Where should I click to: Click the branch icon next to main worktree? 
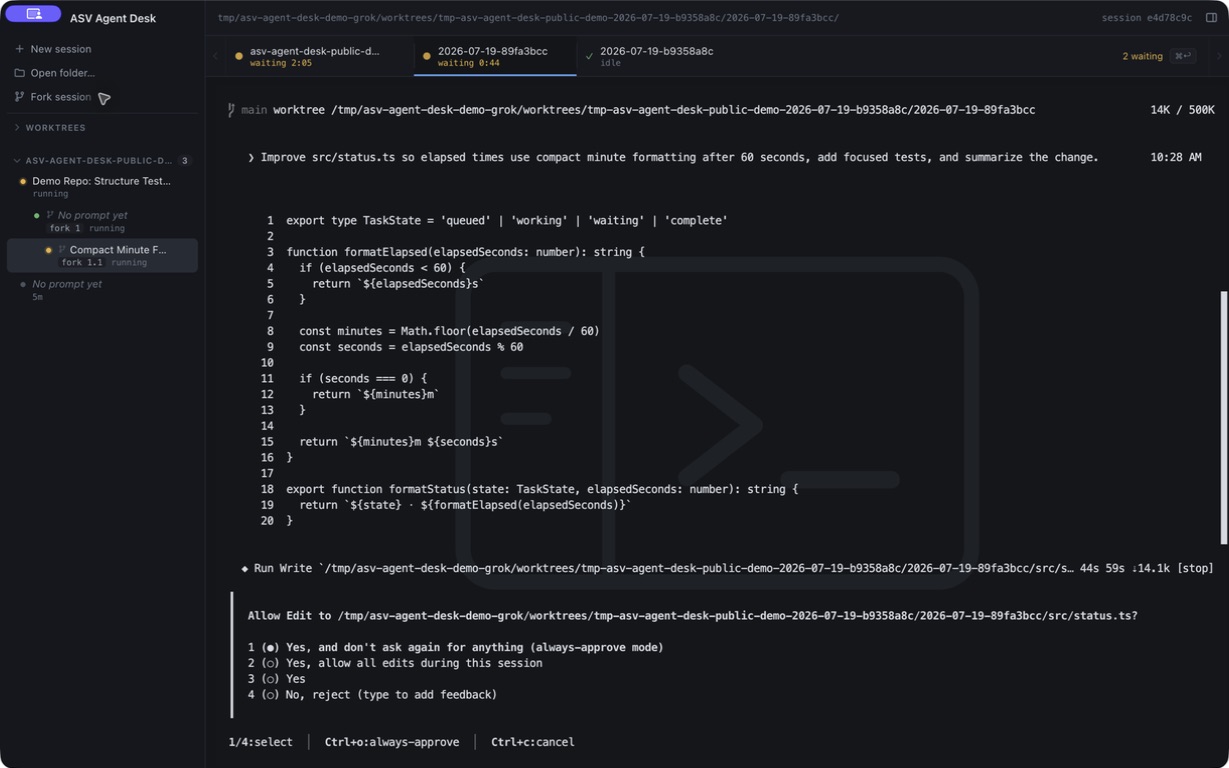click(232, 110)
